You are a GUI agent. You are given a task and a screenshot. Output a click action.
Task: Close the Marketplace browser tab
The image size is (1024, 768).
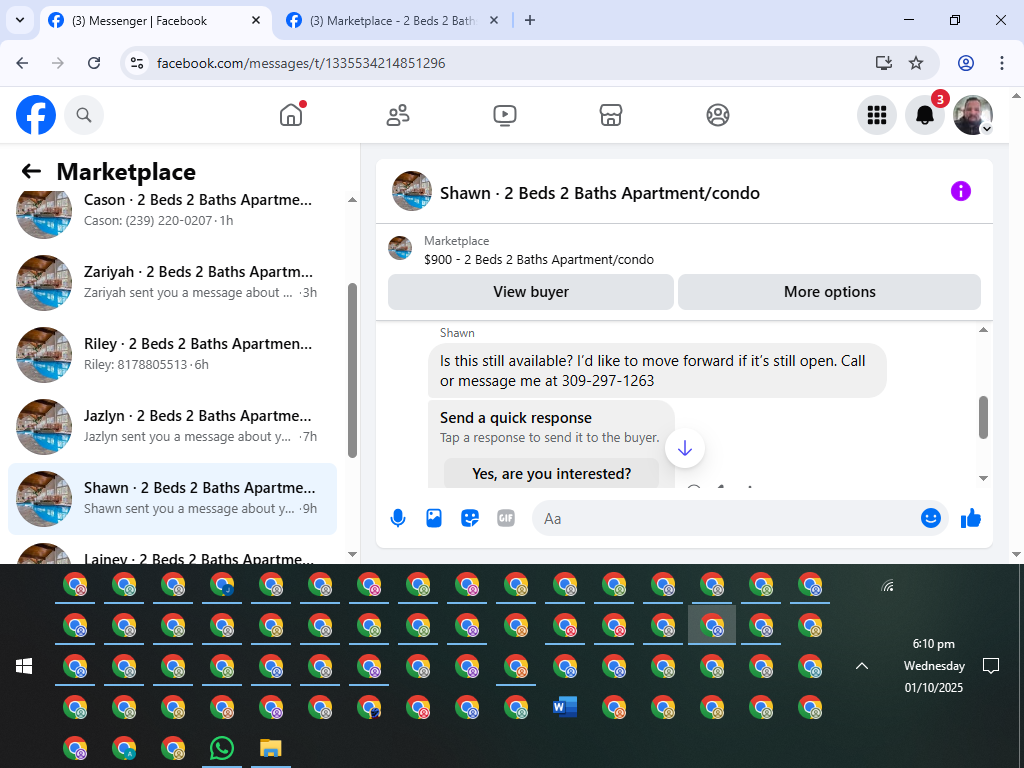[x=494, y=21]
